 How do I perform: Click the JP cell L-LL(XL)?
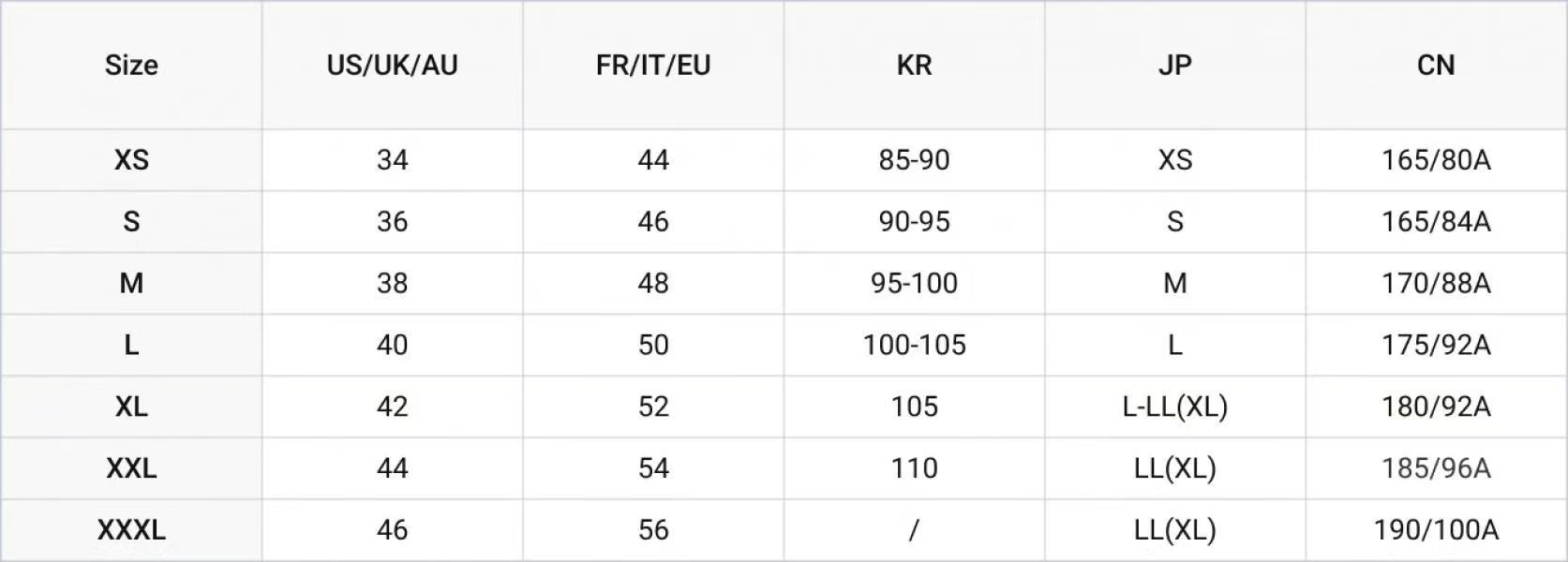click(1174, 407)
